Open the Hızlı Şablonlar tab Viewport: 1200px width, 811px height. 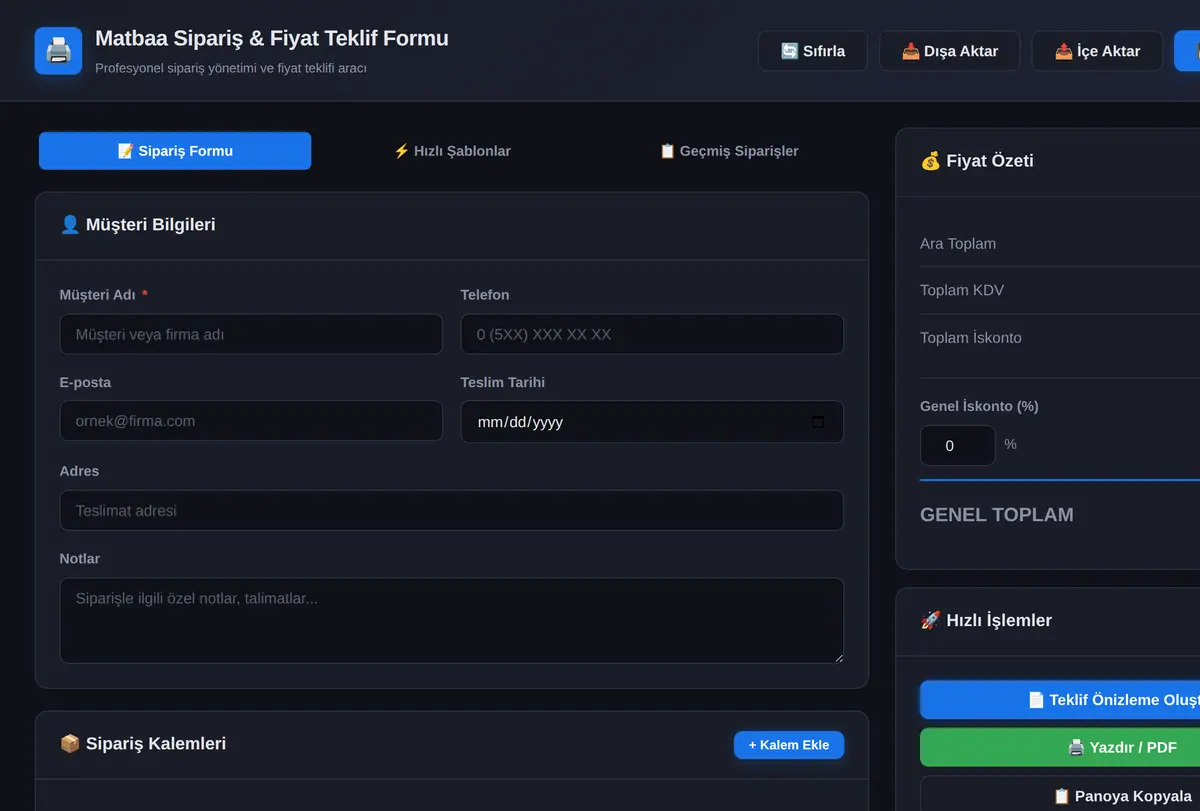(x=452, y=151)
